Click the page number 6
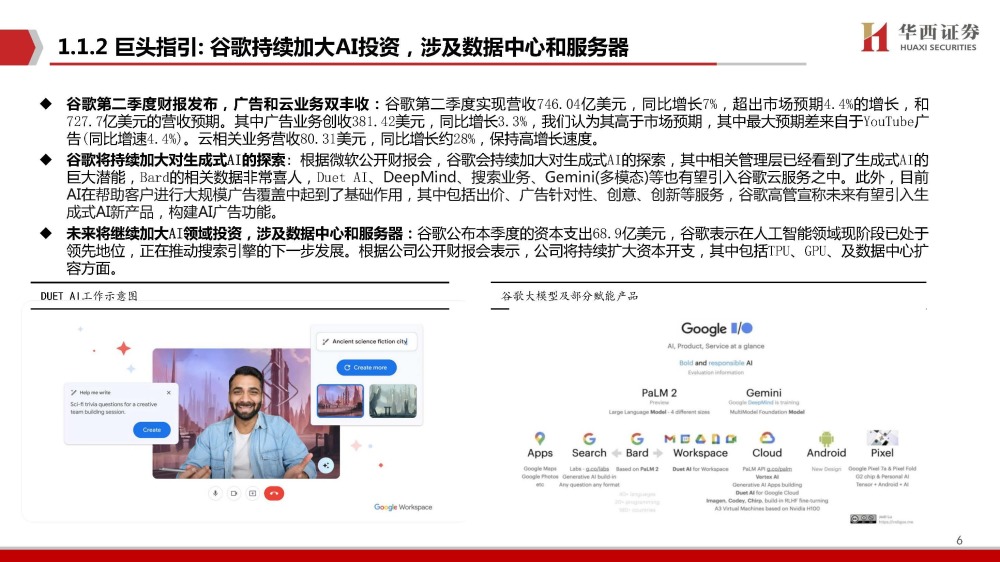The image size is (1000, 562). 959,540
